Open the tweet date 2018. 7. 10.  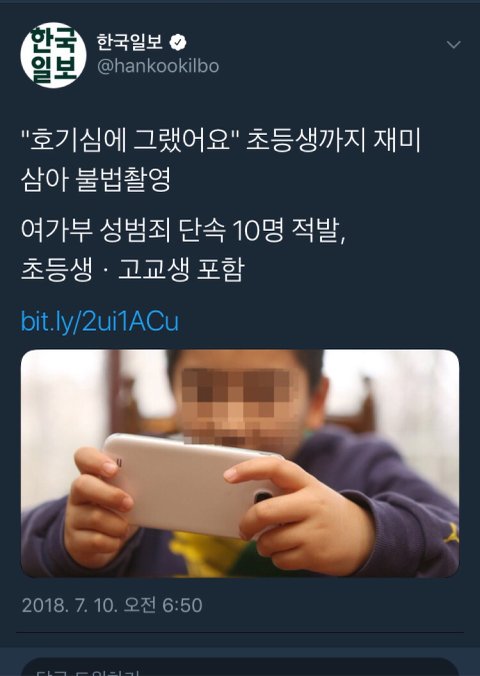(x=69, y=605)
